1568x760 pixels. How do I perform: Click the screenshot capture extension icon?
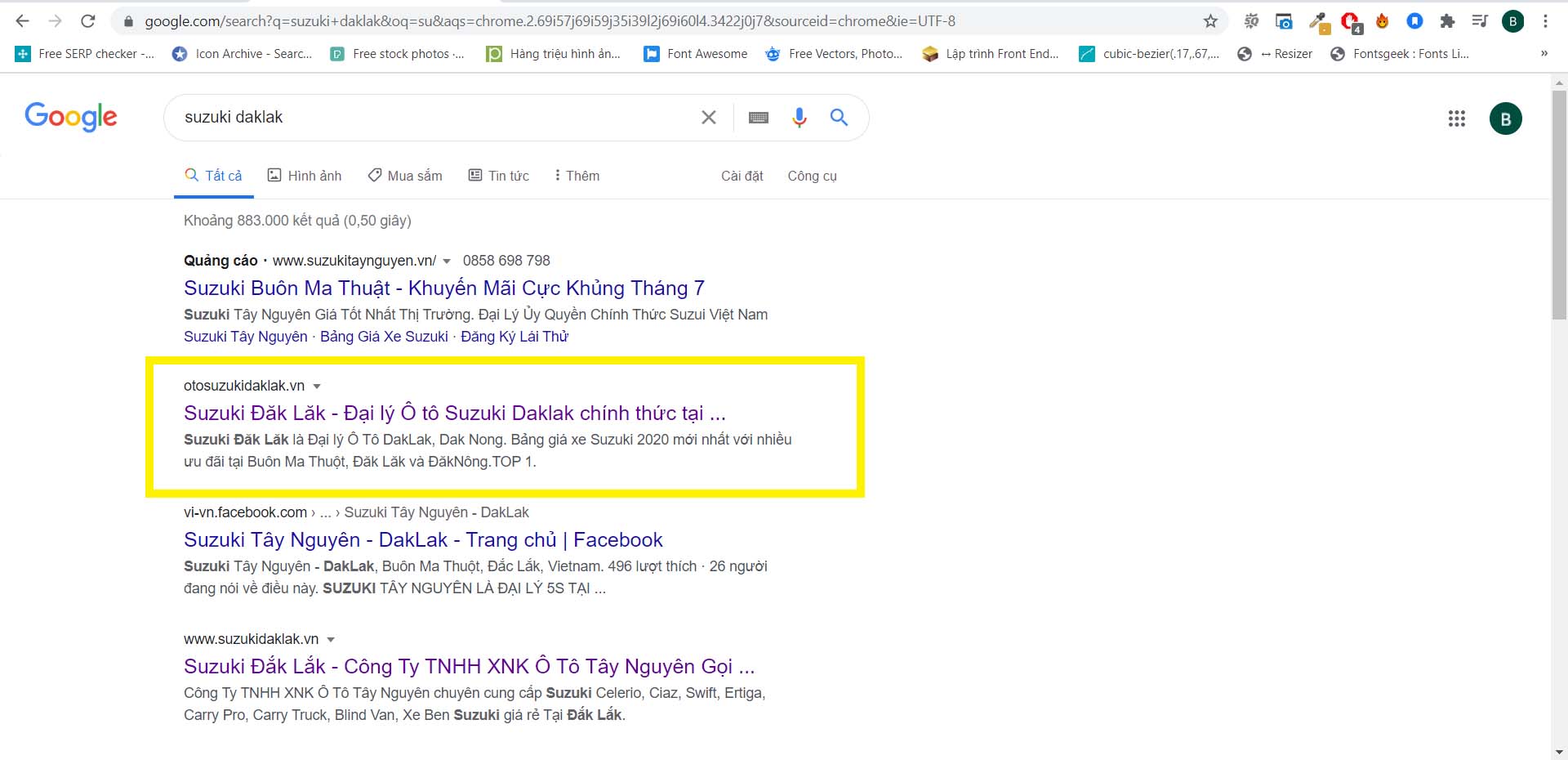[1284, 21]
